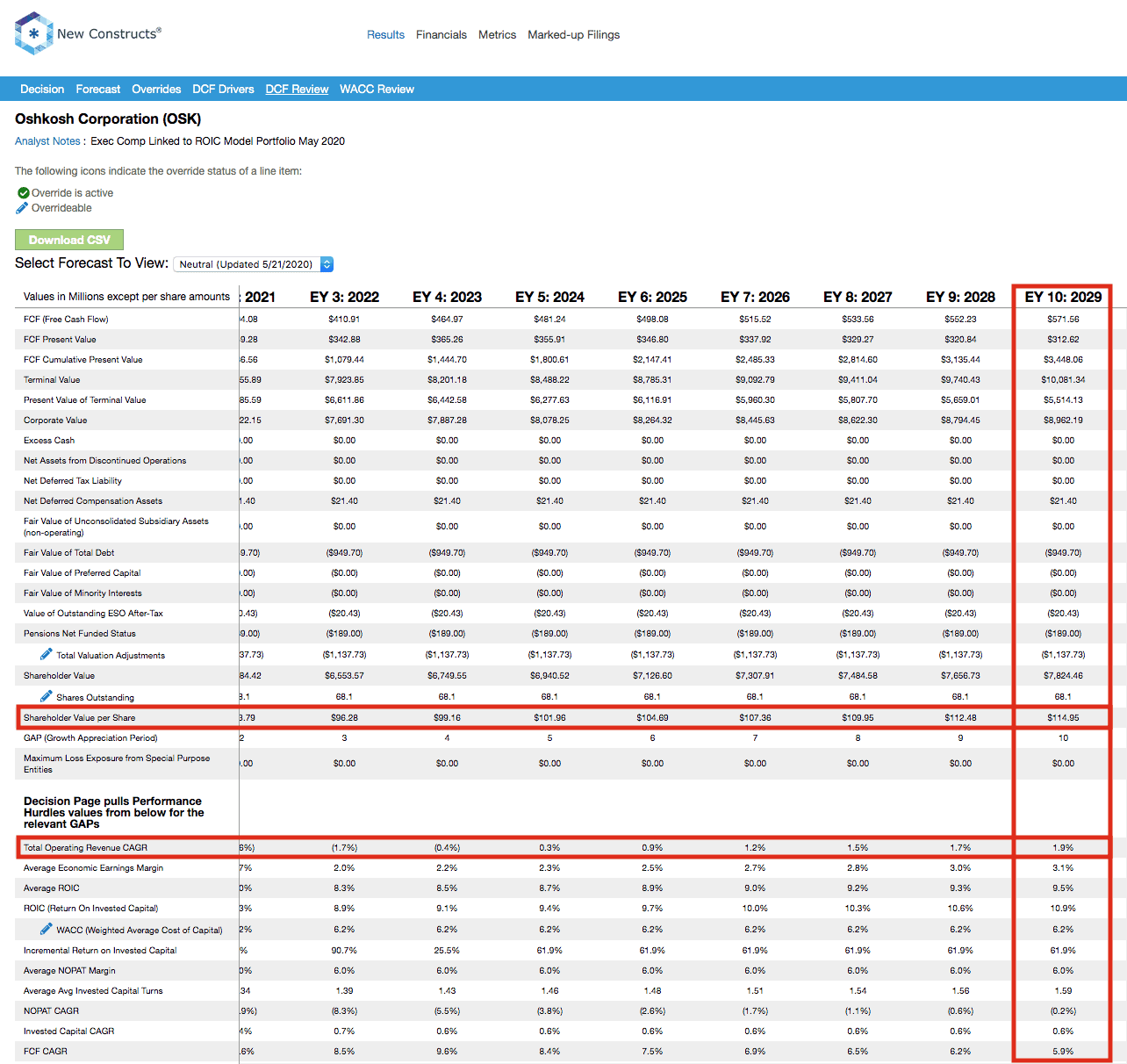Click the Corporate Value cell '$8,962.19'

tap(1063, 421)
